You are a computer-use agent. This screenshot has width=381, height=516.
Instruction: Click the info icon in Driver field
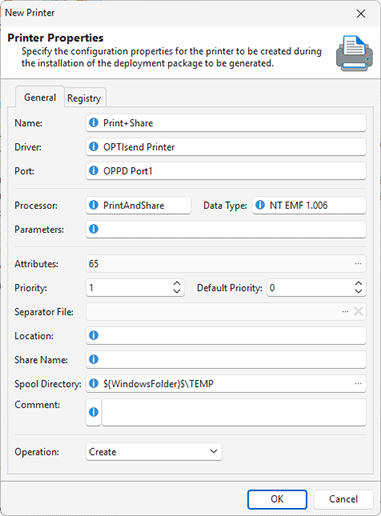coord(94,147)
